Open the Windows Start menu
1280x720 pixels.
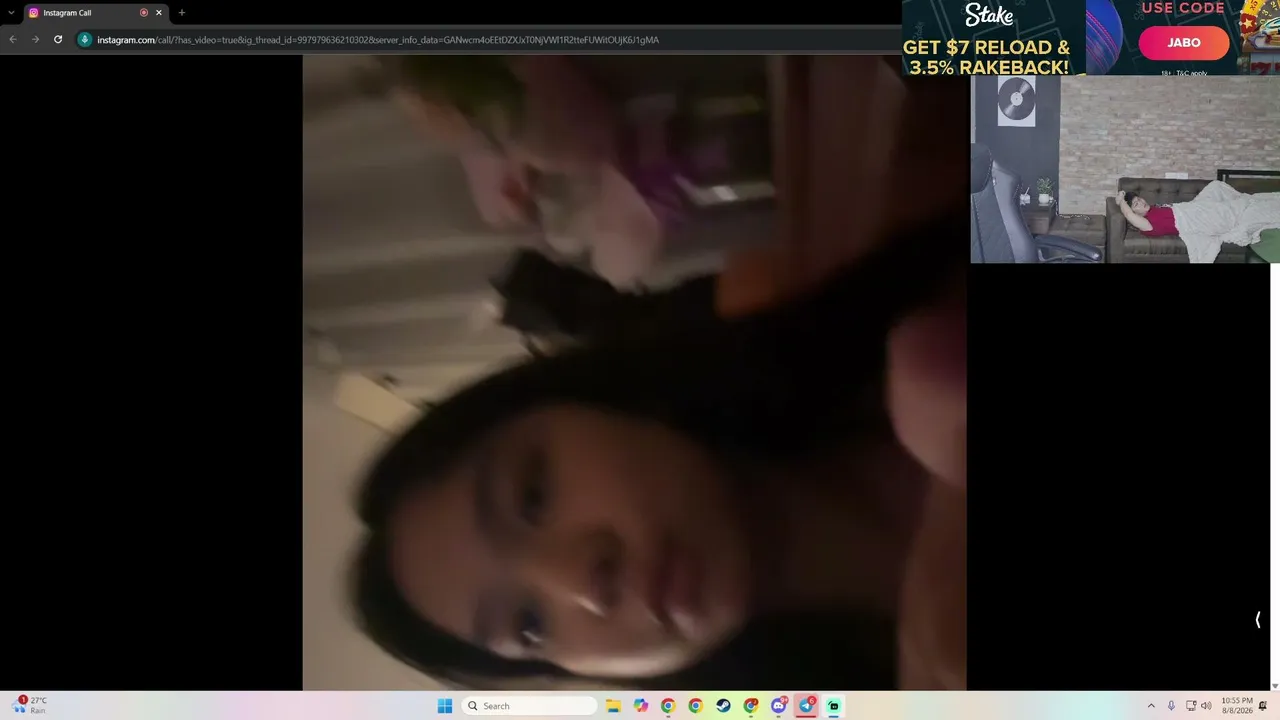click(445, 706)
